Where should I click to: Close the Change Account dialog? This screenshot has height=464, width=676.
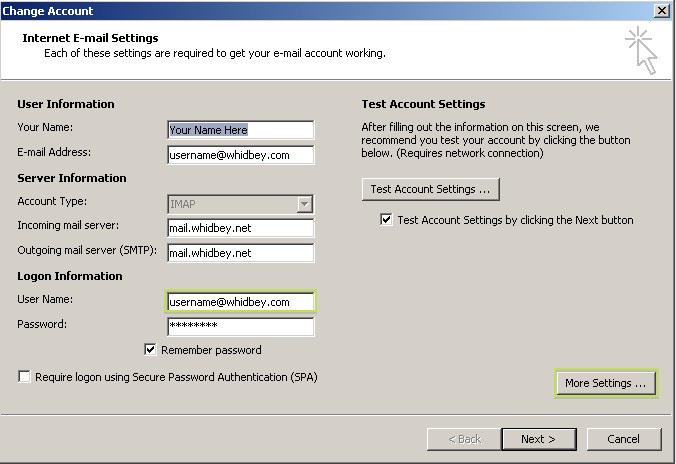tap(661, 10)
